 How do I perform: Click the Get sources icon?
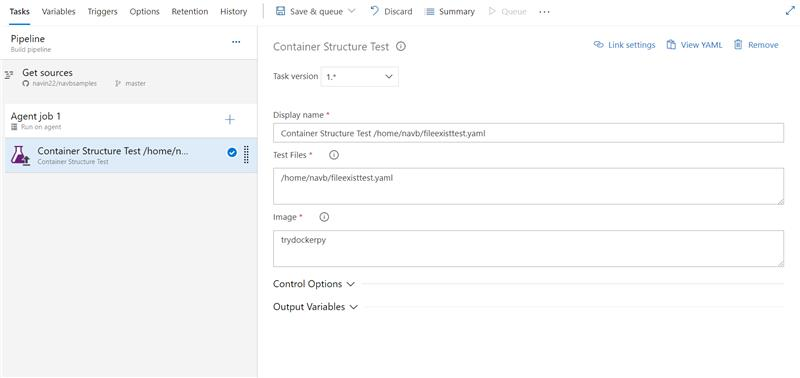(x=9, y=75)
